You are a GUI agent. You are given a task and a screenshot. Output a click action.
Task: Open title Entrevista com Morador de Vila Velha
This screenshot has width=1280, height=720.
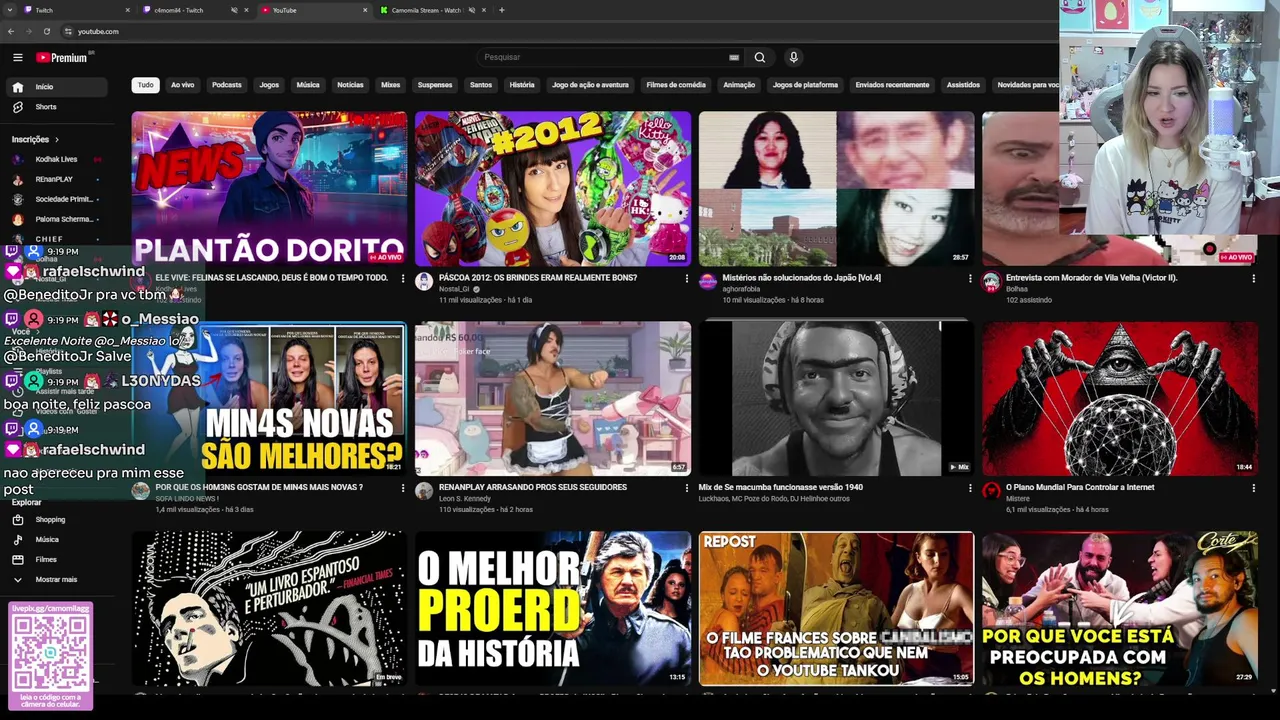pos(1092,278)
